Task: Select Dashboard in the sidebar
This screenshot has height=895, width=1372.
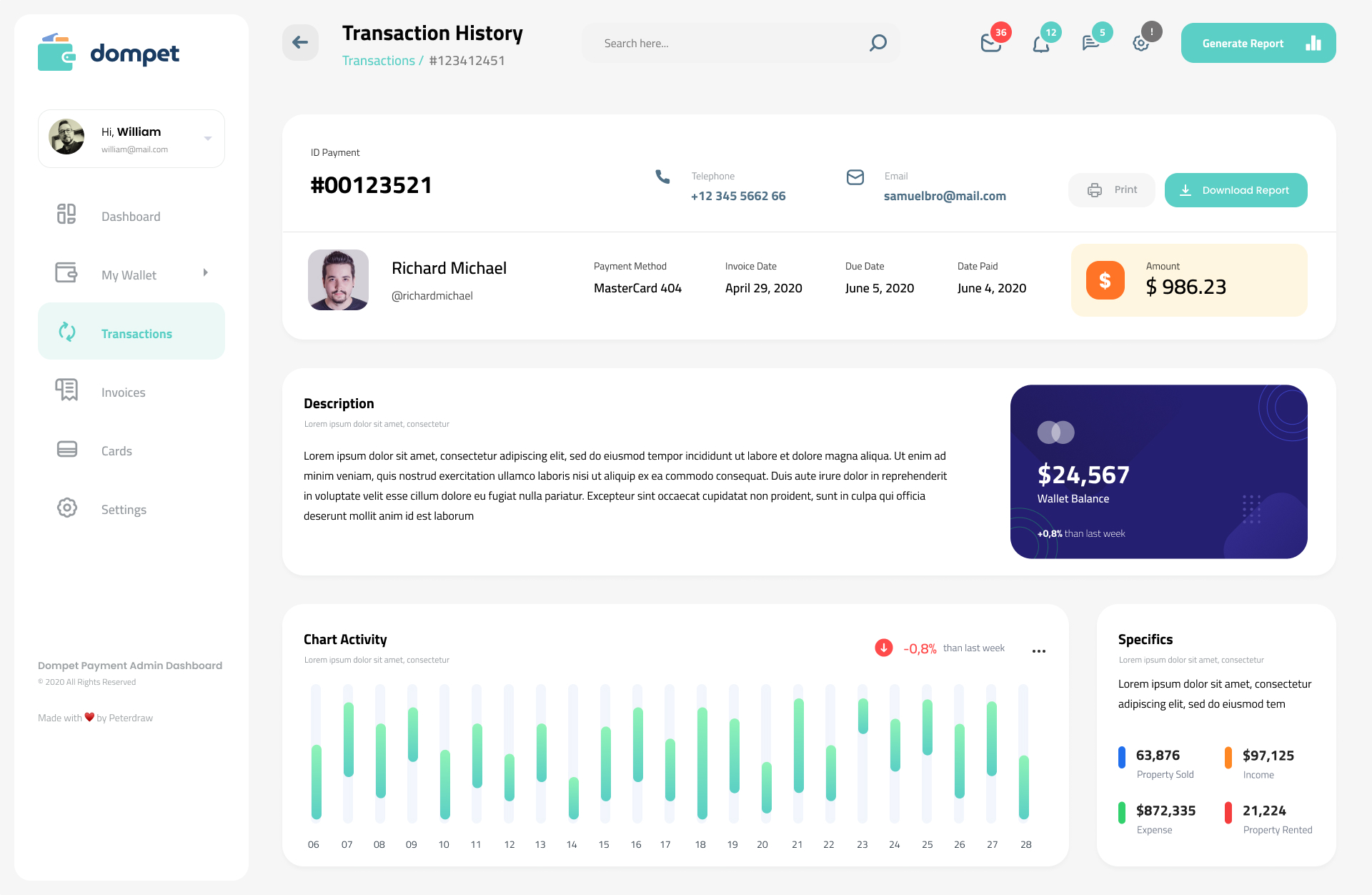Action: click(x=66, y=214)
